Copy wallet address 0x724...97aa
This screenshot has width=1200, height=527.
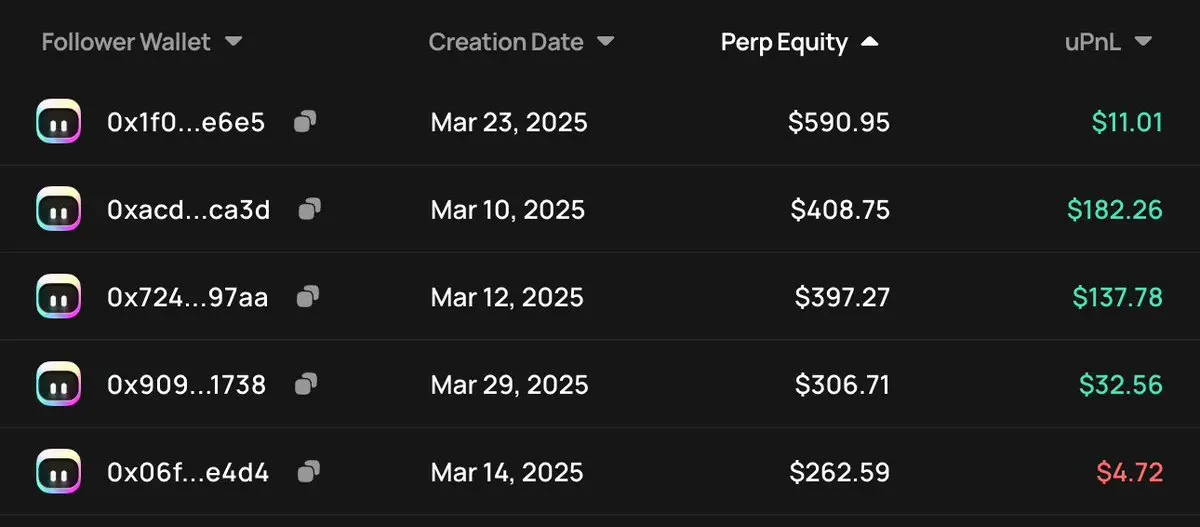tap(308, 296)
